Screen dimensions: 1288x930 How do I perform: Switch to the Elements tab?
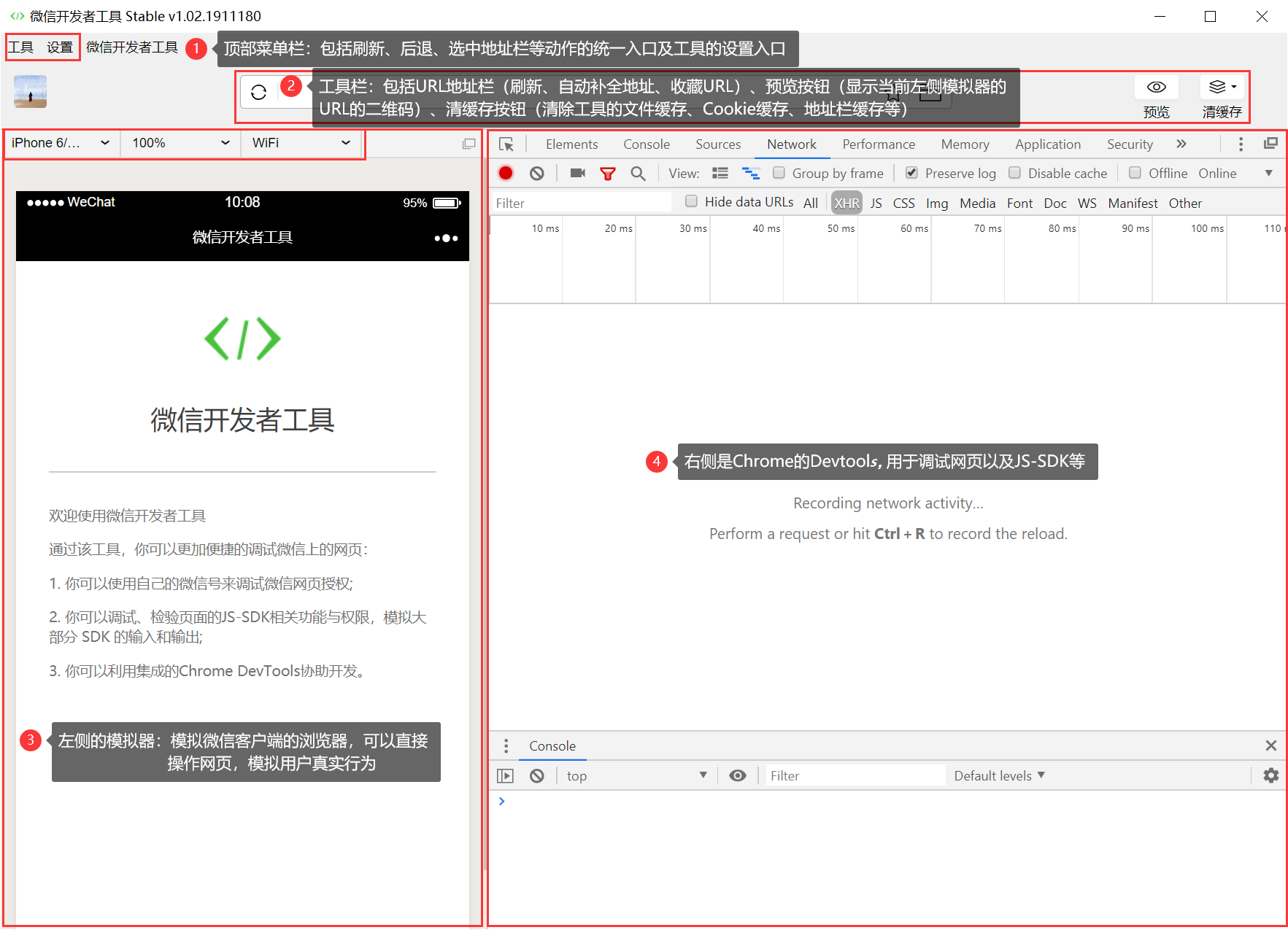pyautogui.click(x=571, y=144)
